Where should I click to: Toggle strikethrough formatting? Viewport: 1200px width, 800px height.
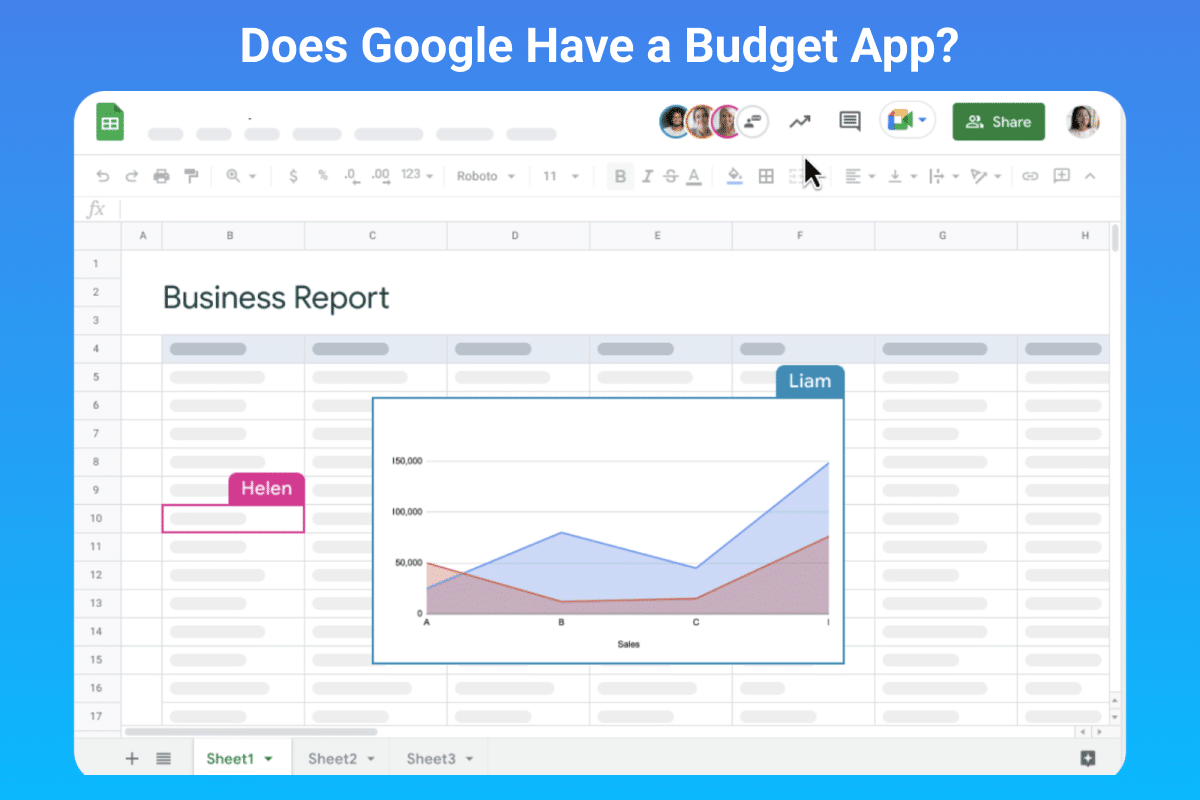[x=670, y=176]
